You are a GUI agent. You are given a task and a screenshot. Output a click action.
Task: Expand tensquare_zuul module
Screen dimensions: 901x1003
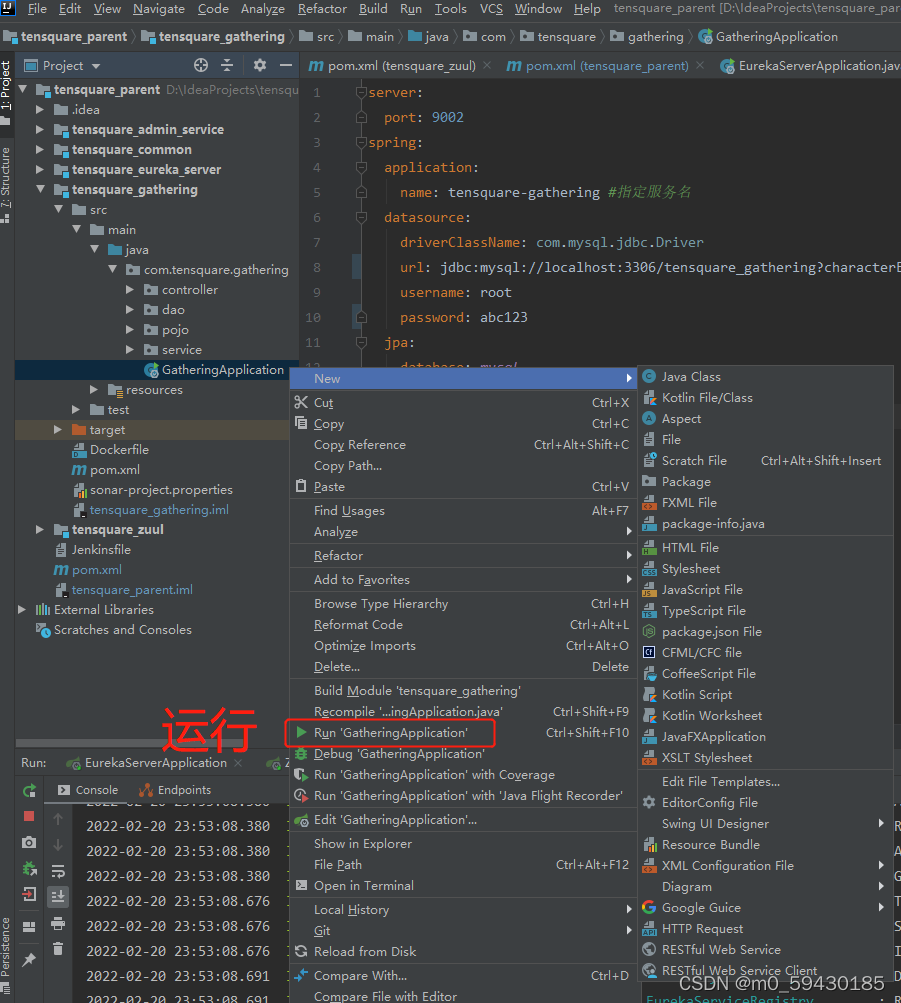40,530
